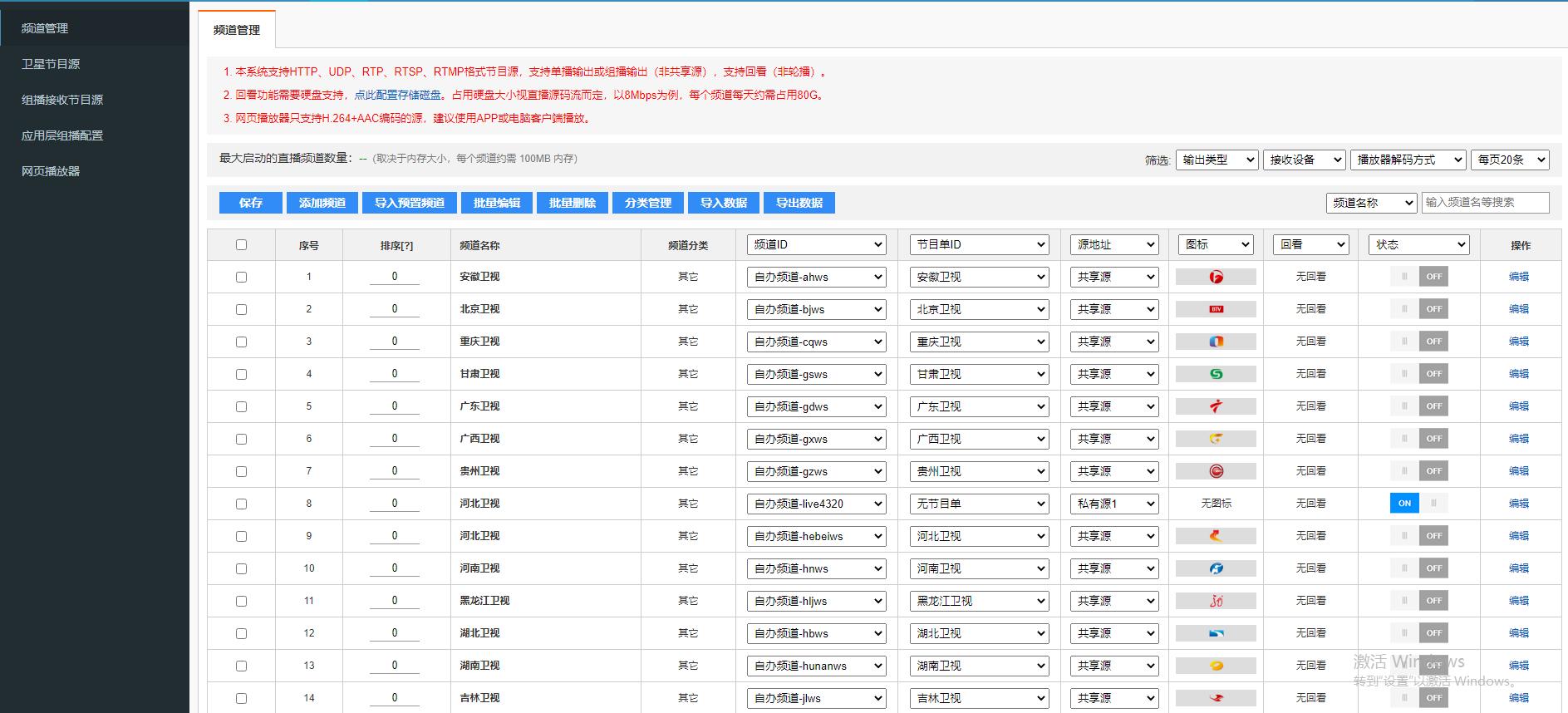Select the checkbox for 北京卫视 row
Screen dimensions: 1568x713
pos(241,309)
